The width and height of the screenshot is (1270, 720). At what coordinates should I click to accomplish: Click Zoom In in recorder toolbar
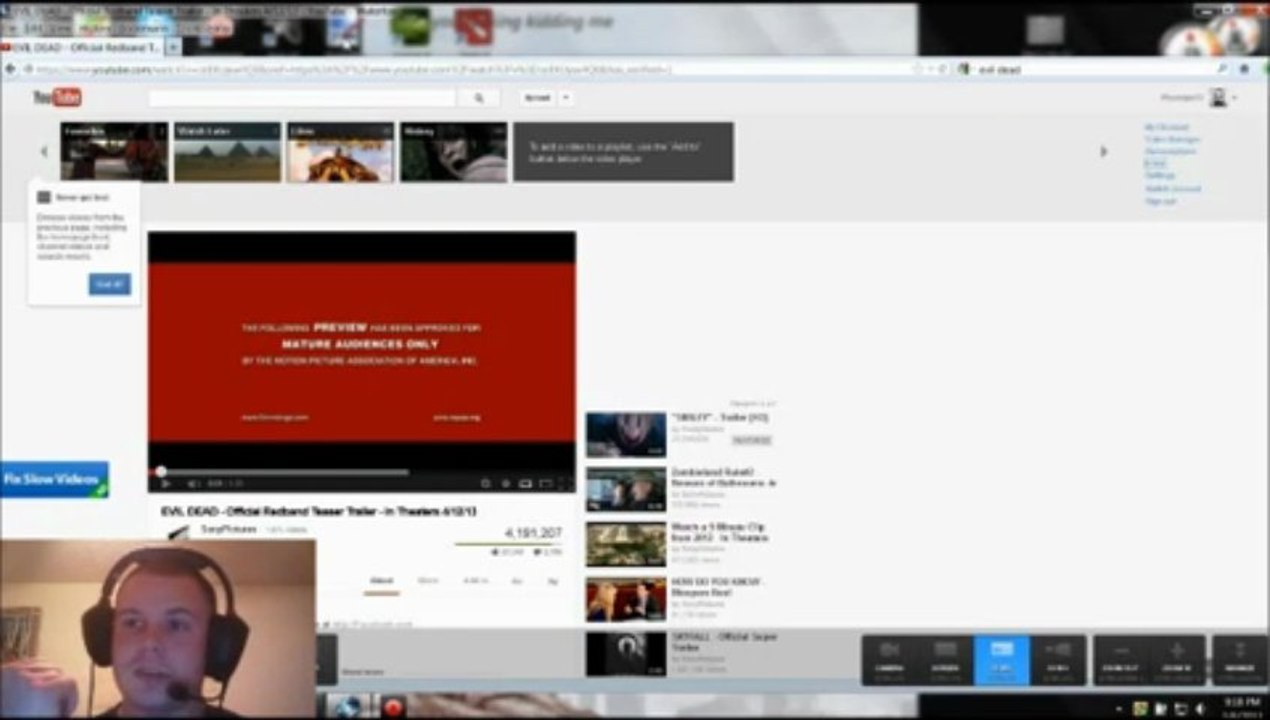click(1176, 660)
